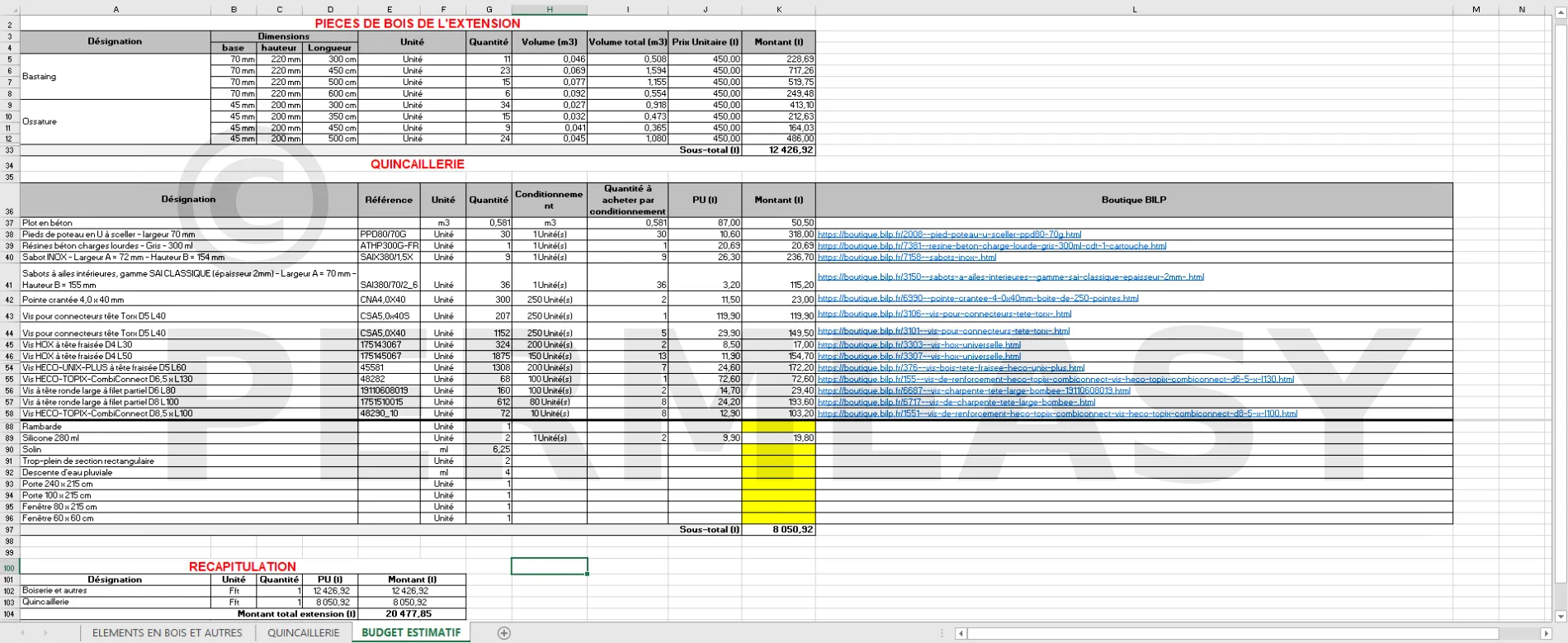Click the tab-bar resize handle dots
The image size is (1568, 643).
[x=942, y=633]
